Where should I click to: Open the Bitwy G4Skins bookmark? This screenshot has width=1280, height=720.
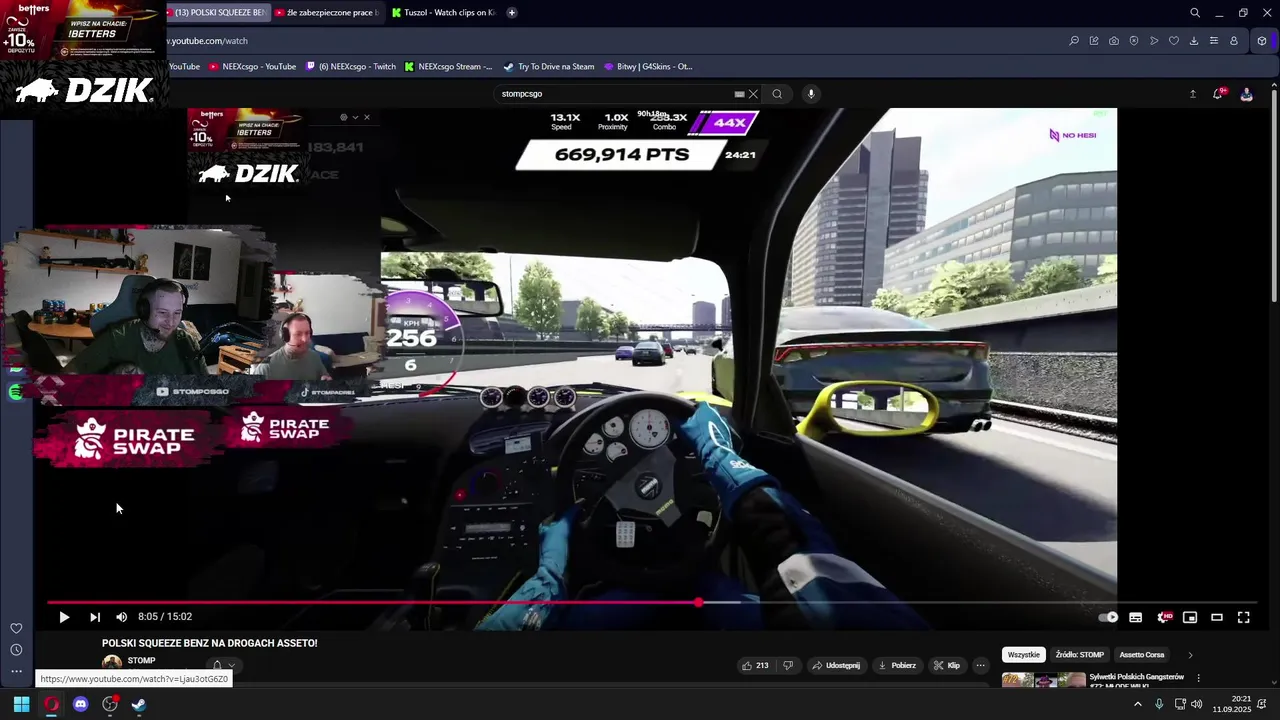coord(647,67)
